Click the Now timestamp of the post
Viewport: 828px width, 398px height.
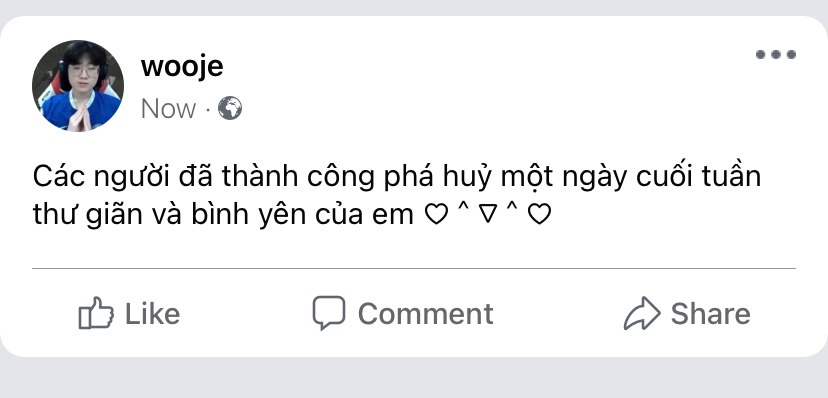168,109
